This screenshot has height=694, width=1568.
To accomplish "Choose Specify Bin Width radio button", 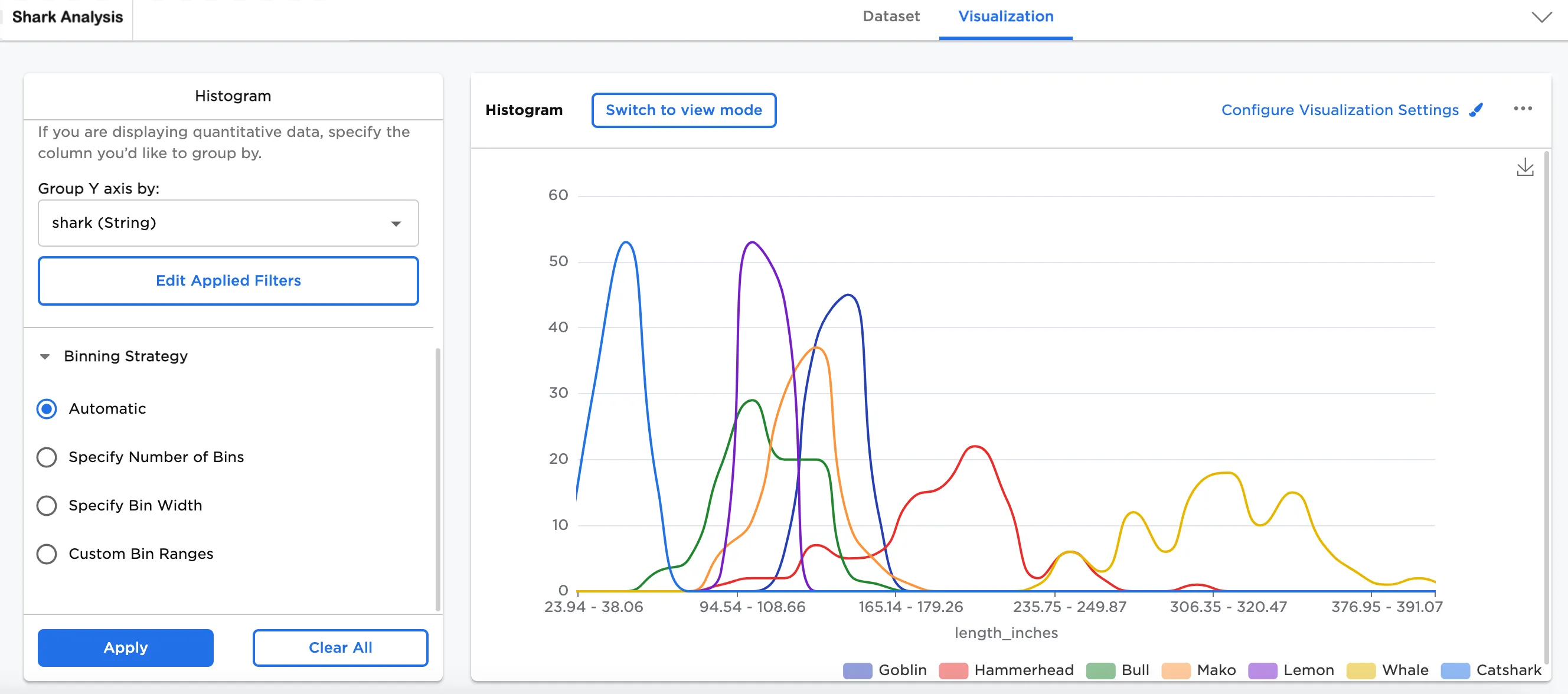I will tap(47, 505).
